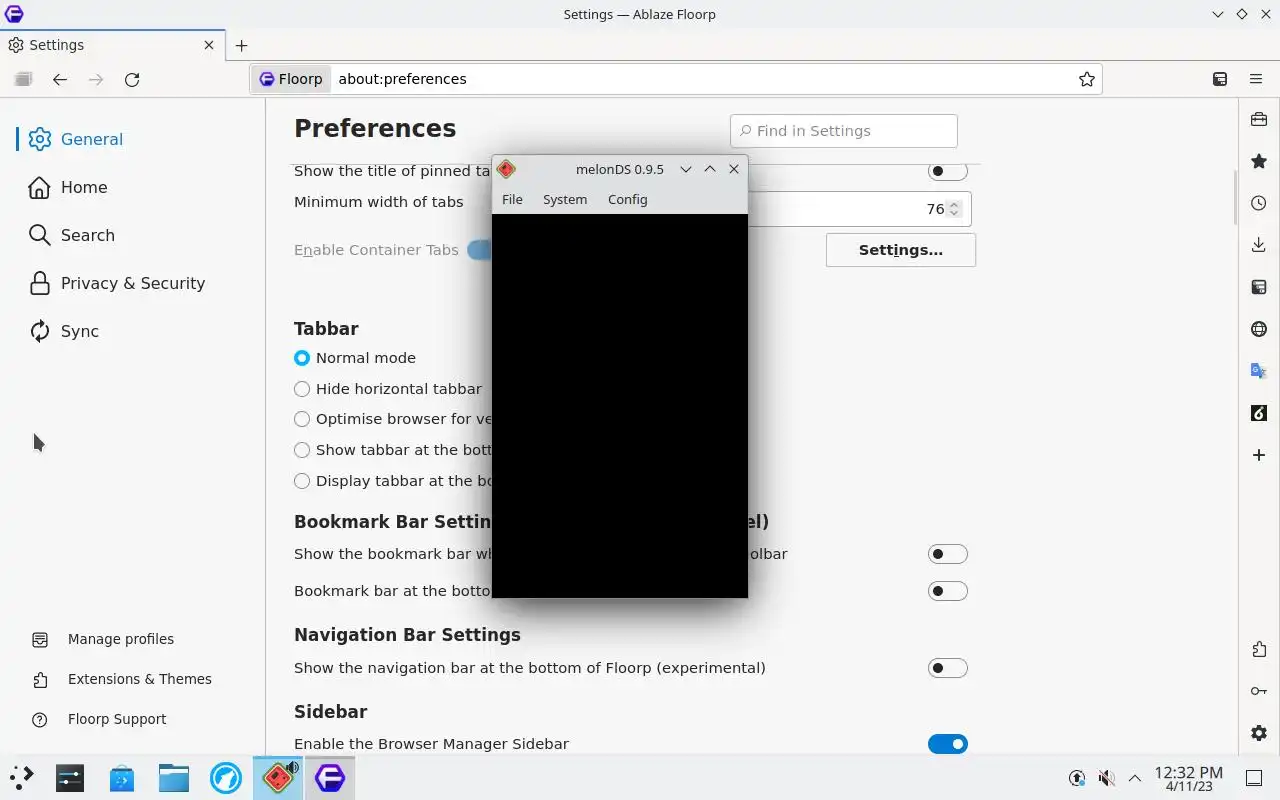The width and height of the screenshot is (1280, 800).
Task: Open melonDS window menu chevron down
Action: coord(686,169)
